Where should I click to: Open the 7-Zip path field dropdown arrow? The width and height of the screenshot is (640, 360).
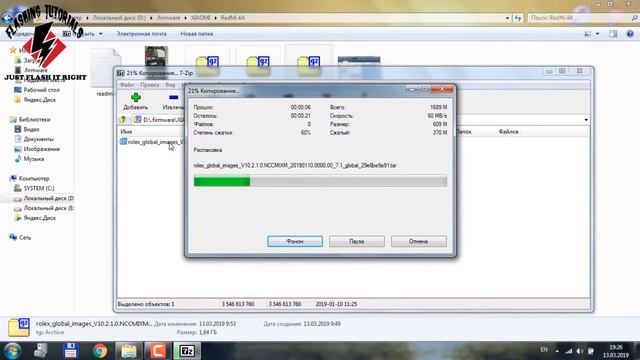586,120
